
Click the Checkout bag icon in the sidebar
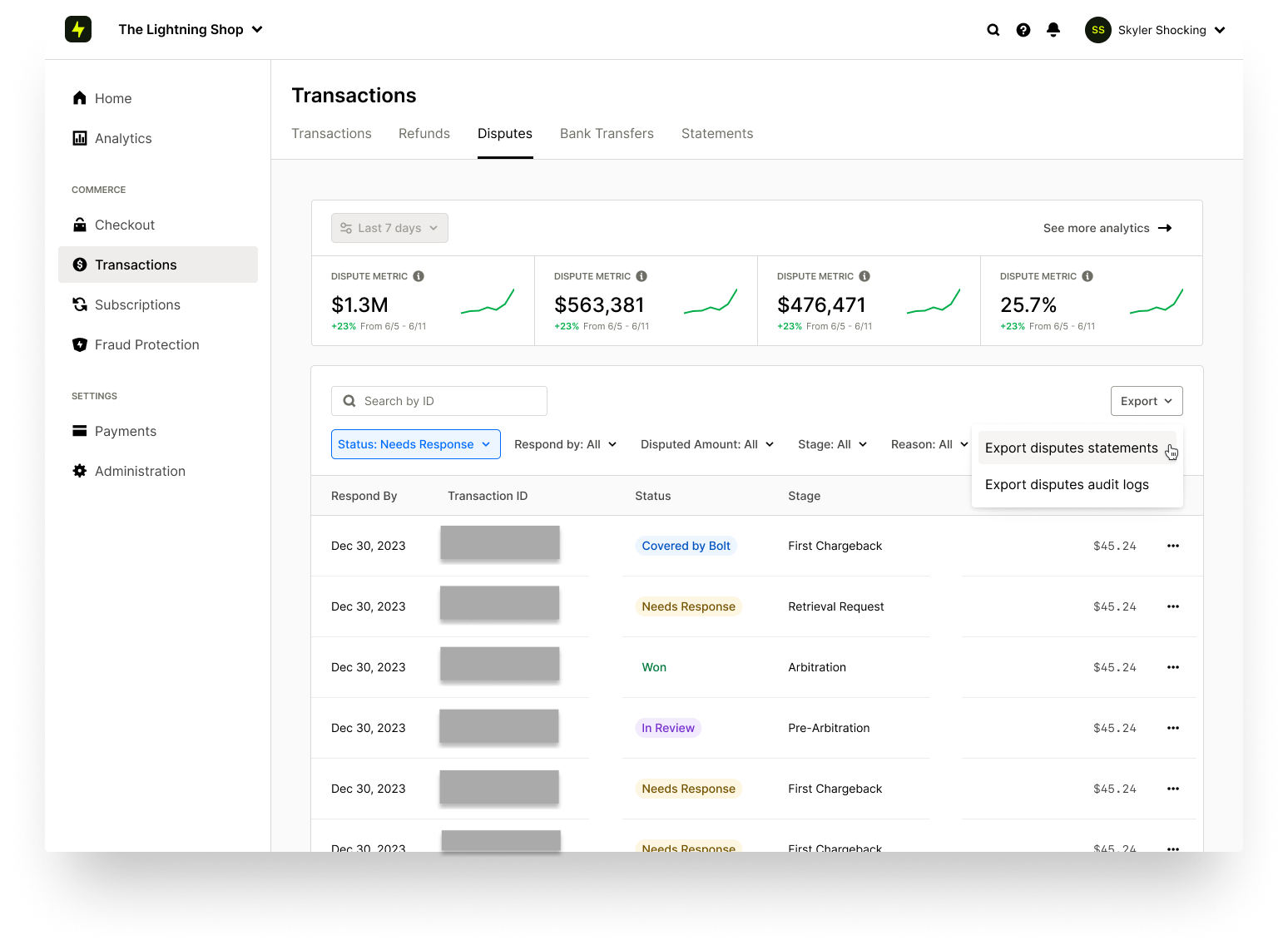pyautogui.click(x=80, y=225)
